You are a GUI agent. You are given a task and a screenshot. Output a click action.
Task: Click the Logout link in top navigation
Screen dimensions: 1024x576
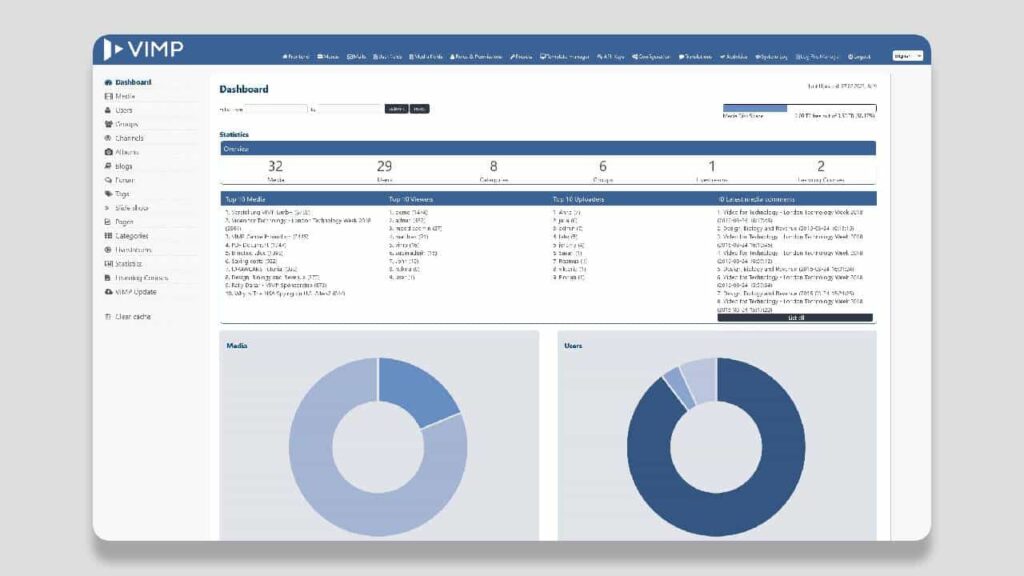[x=859, y=57]
